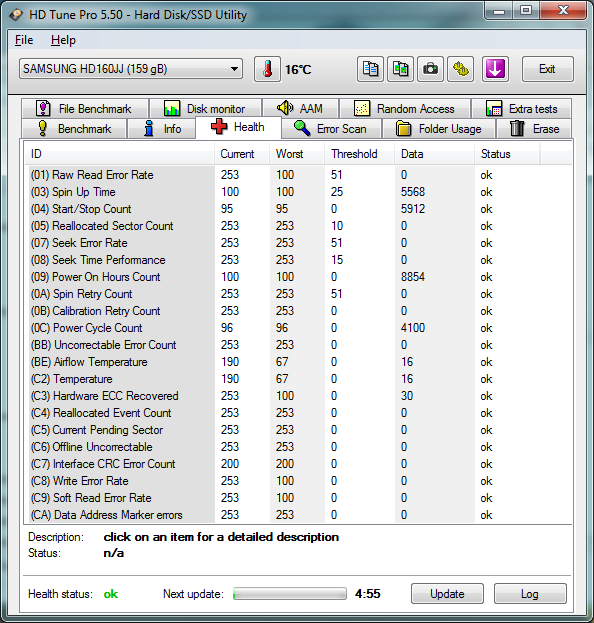Image resolution: width=594 pixels, height=623 pixels.
Task: Click the Exit button
Action: pos(548,69)
